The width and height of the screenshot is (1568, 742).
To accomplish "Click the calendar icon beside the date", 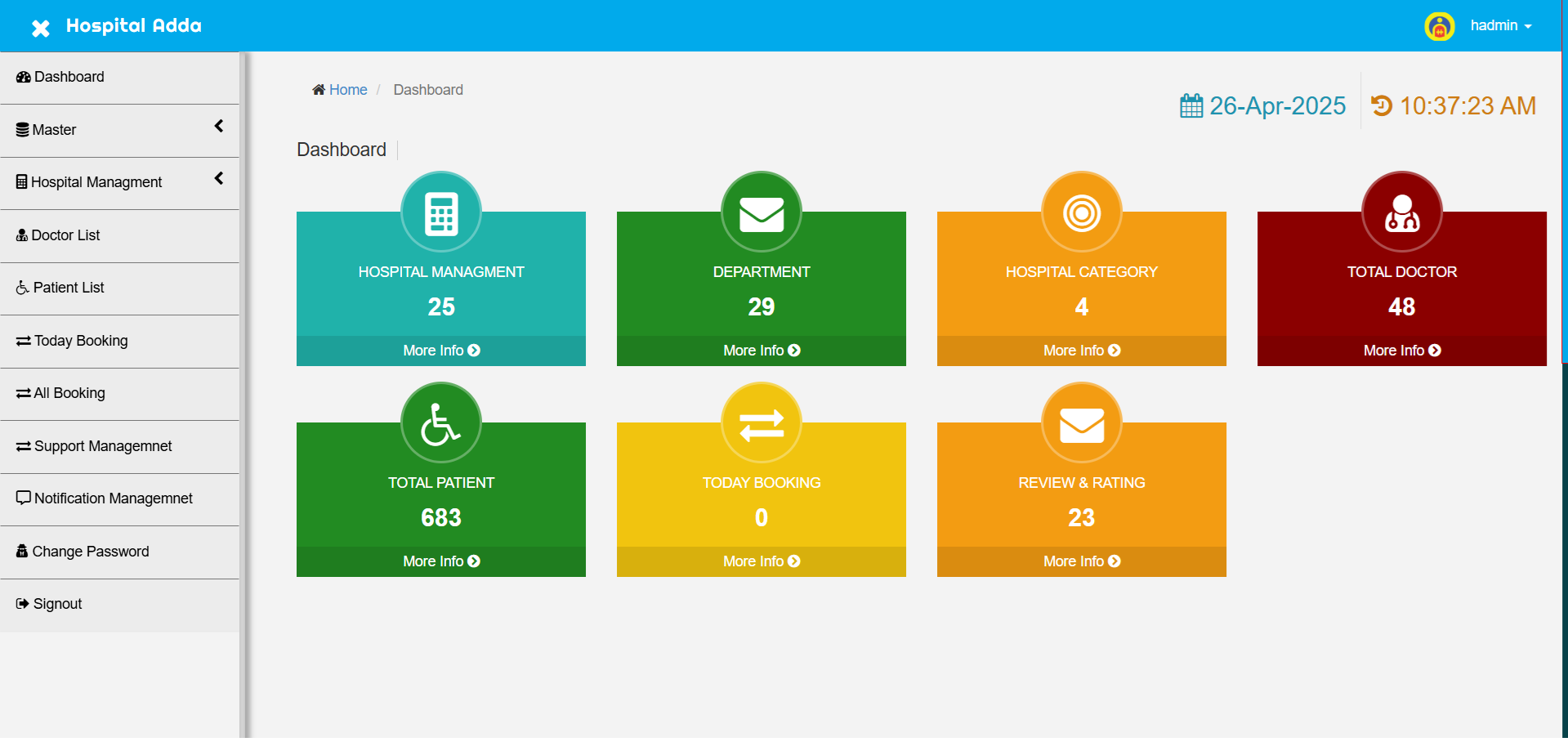I will tap(1191, 106).
